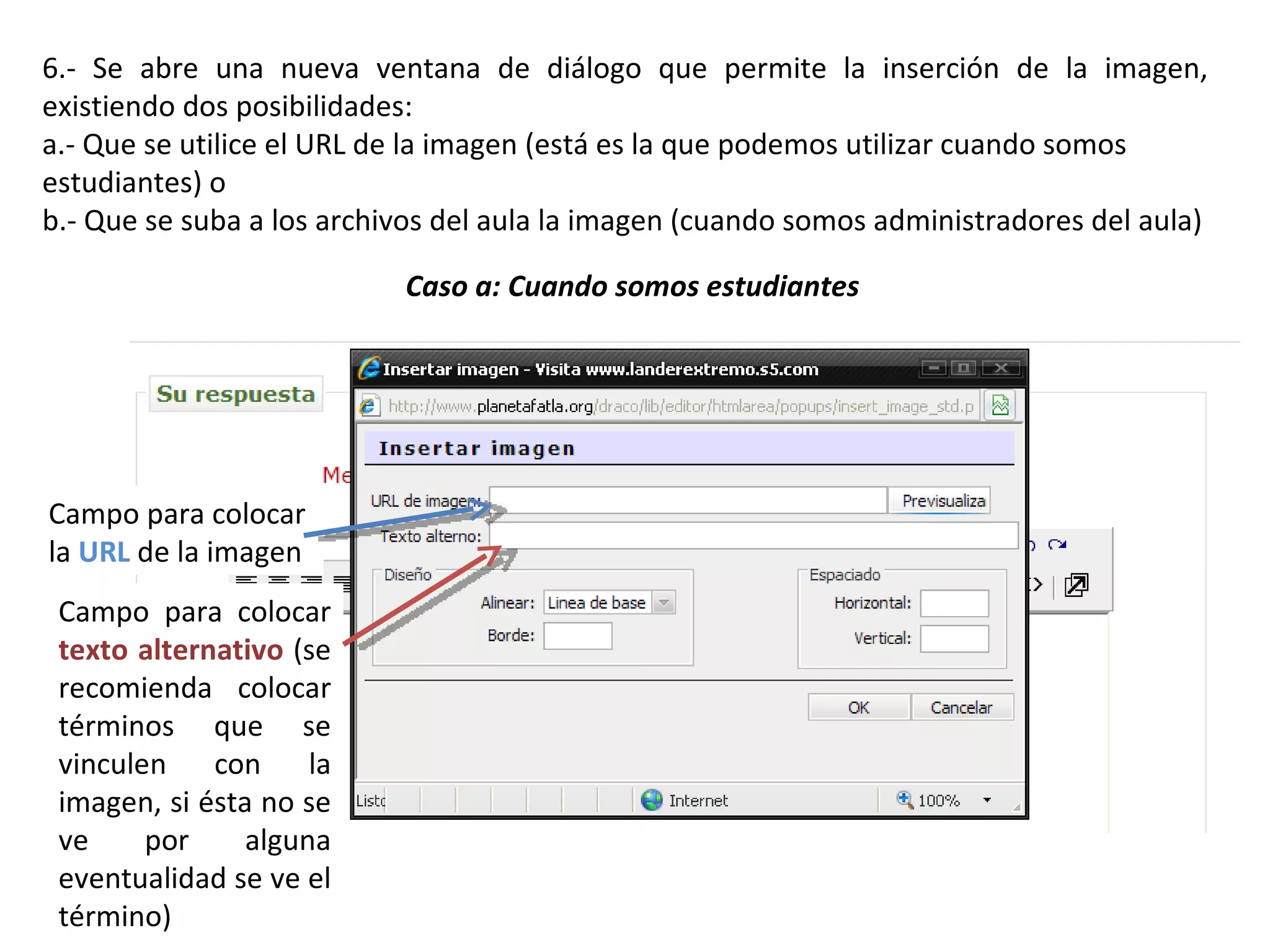
Task: Click the Internet zone globe icon
Action: click(x=652, y=800)
